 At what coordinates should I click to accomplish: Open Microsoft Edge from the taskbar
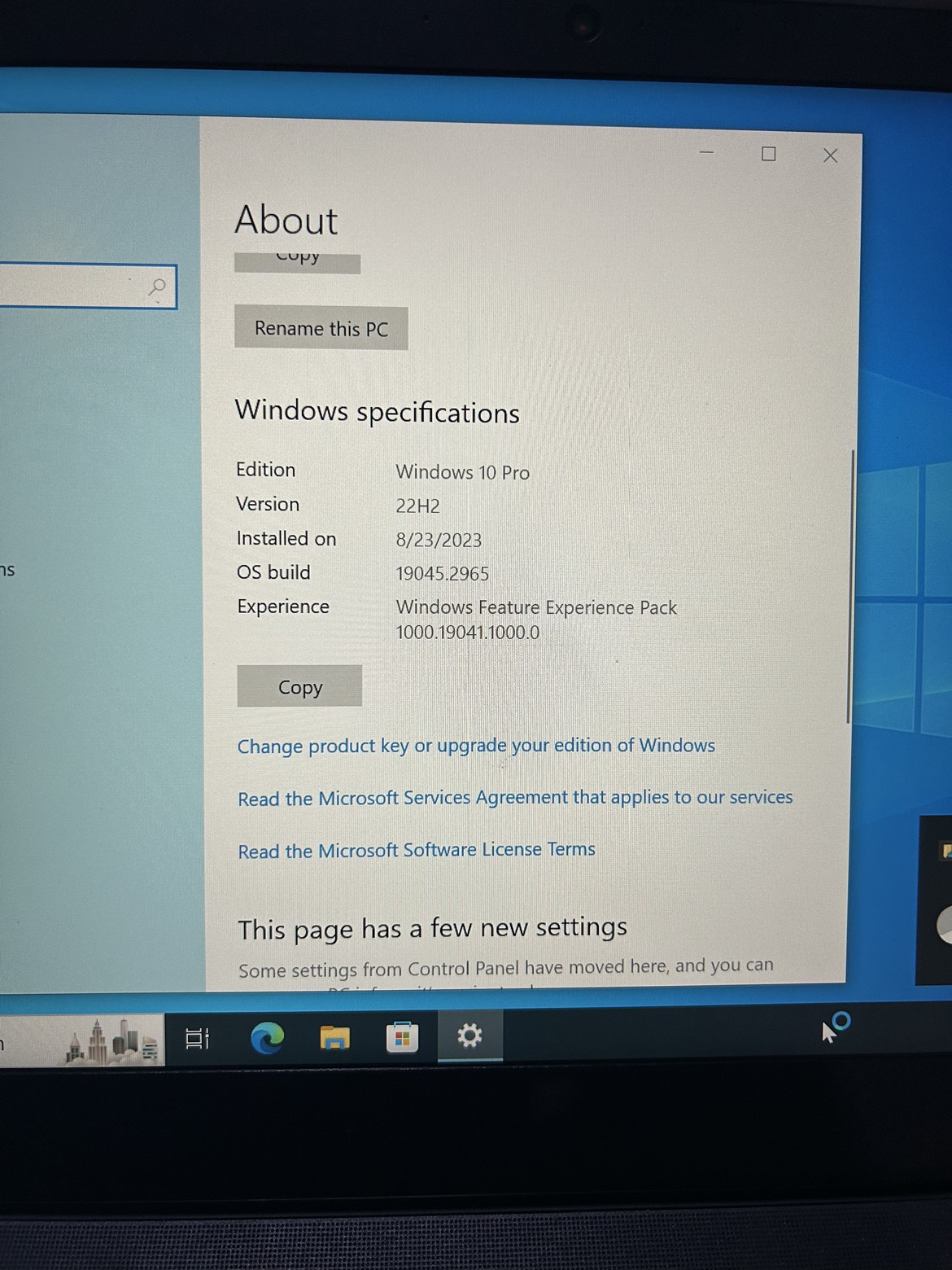[x=268, y=1037]
